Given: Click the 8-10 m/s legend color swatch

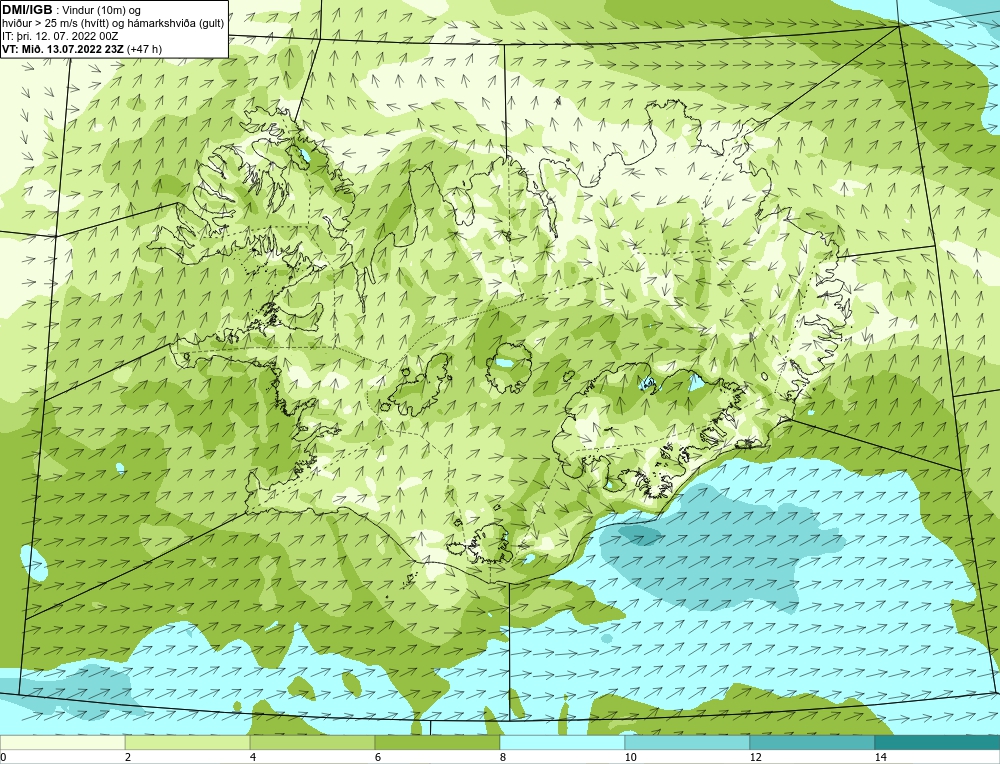Looking at the screenshot, I should pyautogui.click(x=562, y=743).
